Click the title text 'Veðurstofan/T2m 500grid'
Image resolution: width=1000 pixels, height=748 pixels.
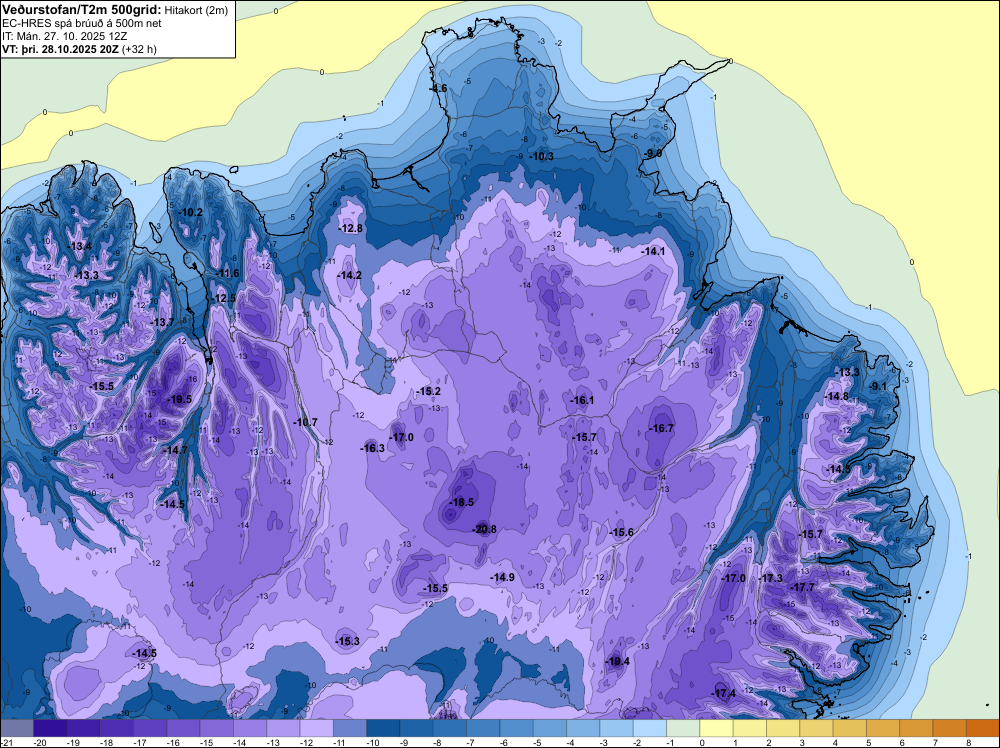[82, 9]
